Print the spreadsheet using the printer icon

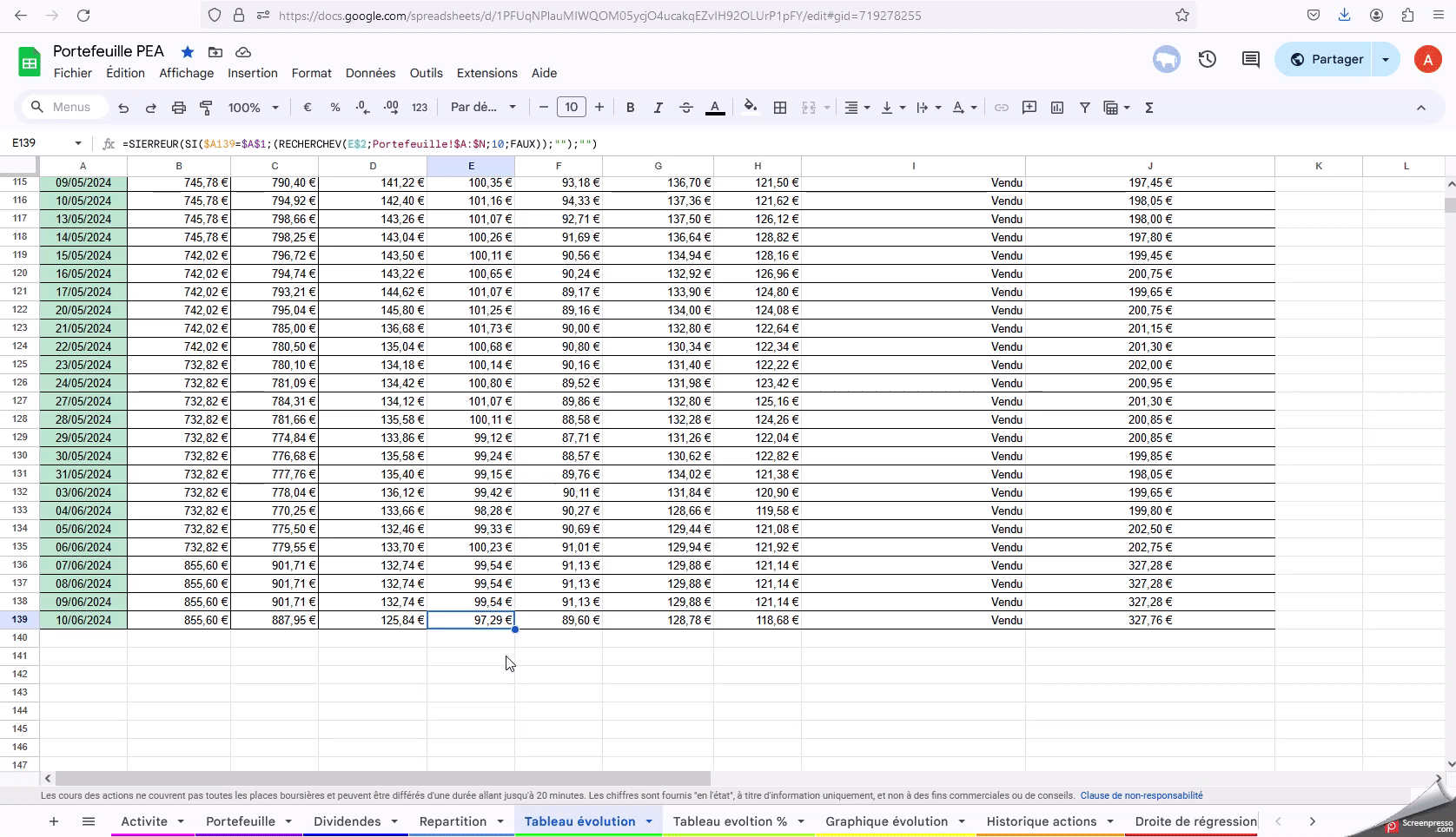click(x=179, y=108)
